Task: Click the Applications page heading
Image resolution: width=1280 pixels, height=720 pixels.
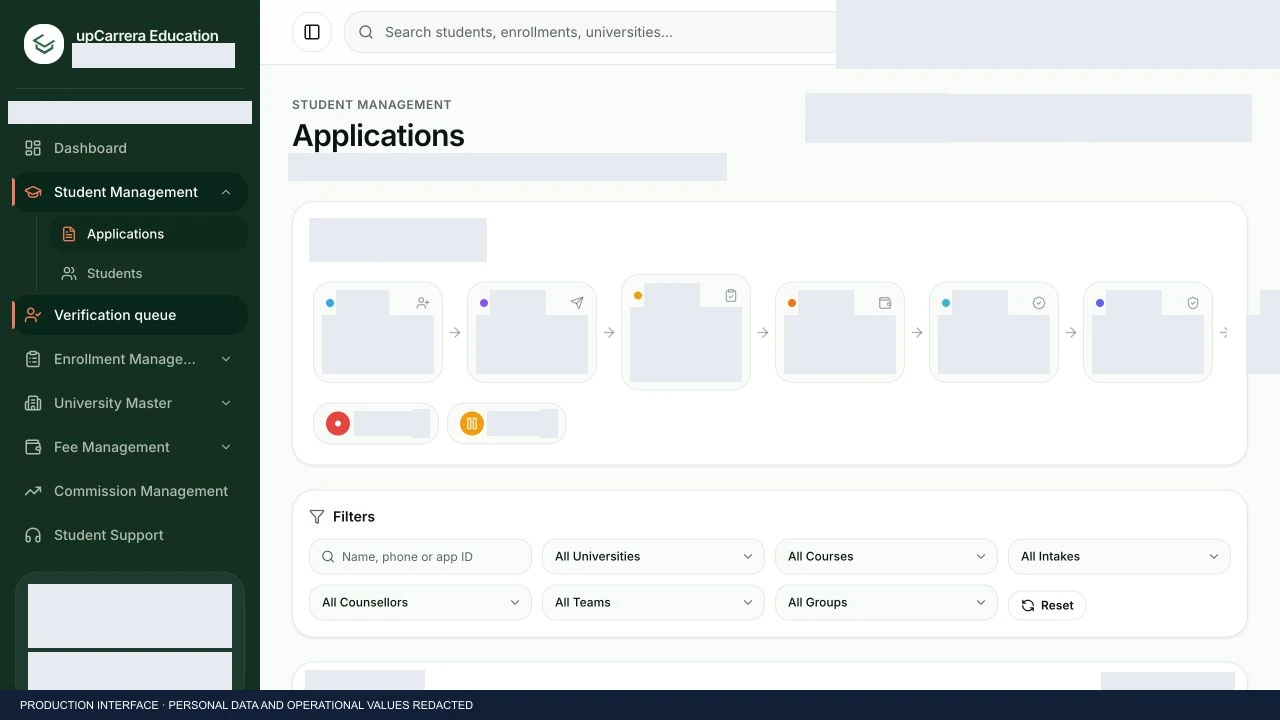Action: click(x=378, y=136)
